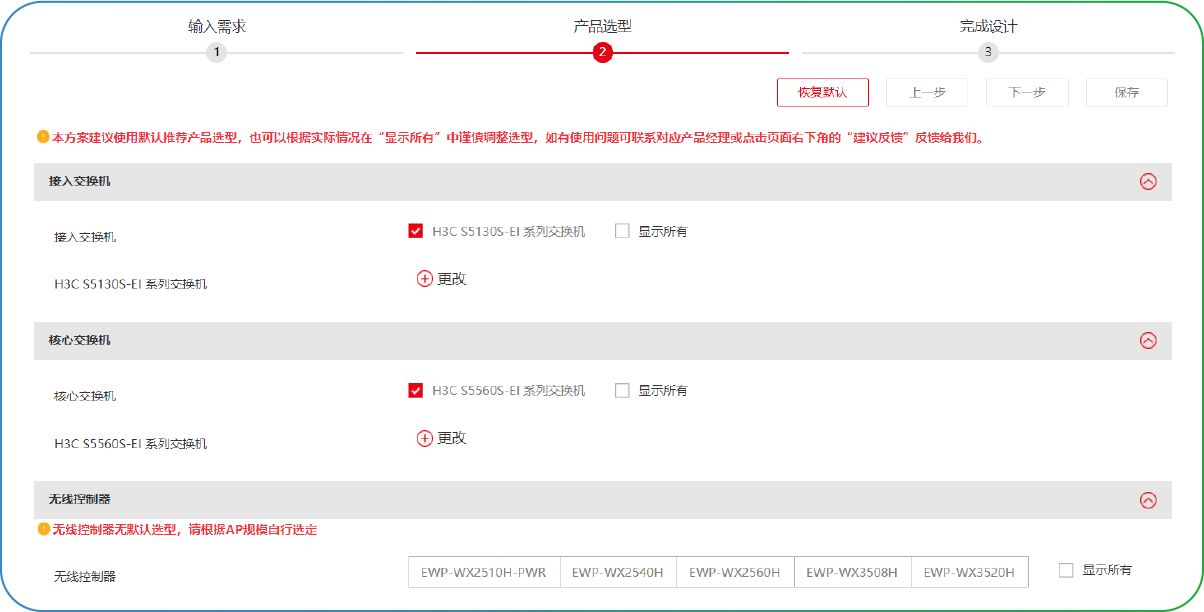Click the 保存 button
Screen dimensions: 1204x612
(x=1127, y=92)
